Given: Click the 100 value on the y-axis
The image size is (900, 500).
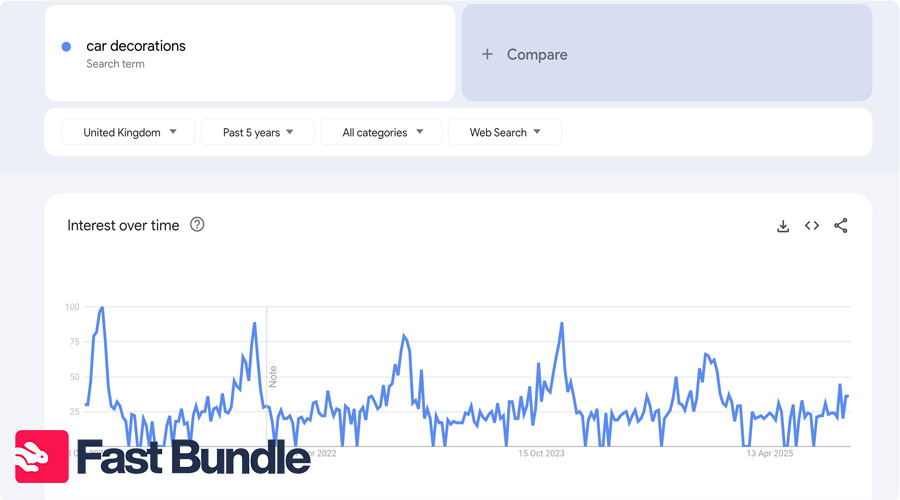Looking at the screenshot, I should point(71,307).
